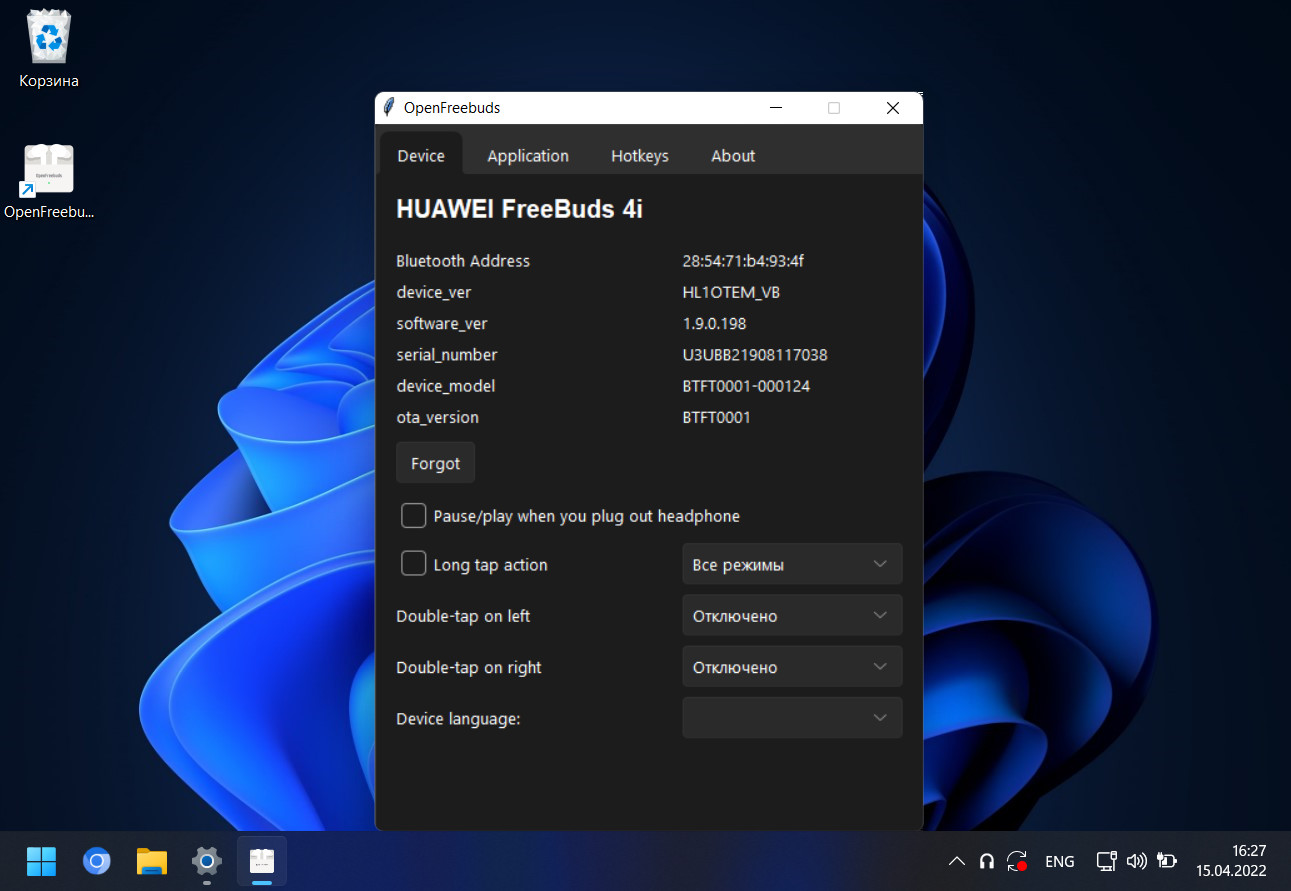
Task: Close the OpenFreebuds window
Action: (893, 108)
